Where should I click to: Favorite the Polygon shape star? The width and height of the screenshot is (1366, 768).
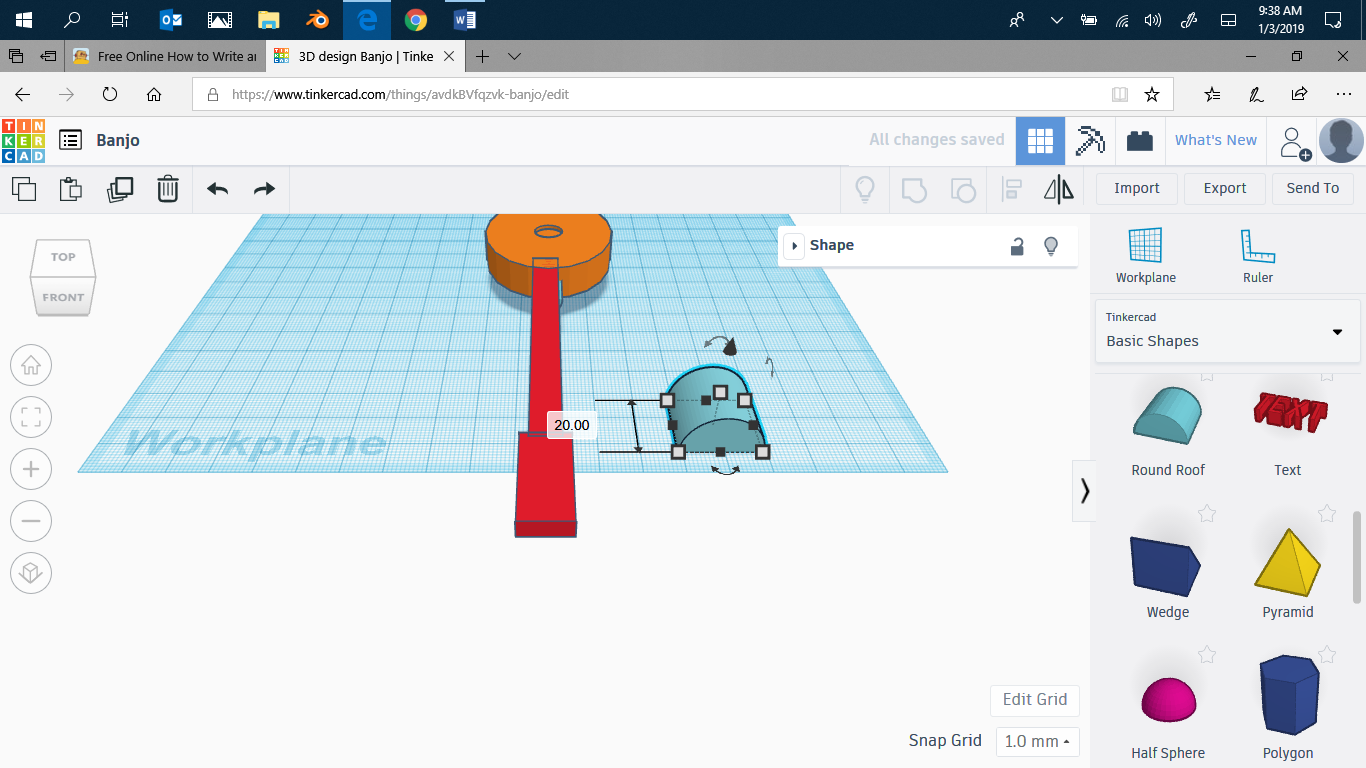tap(1327, 654)
